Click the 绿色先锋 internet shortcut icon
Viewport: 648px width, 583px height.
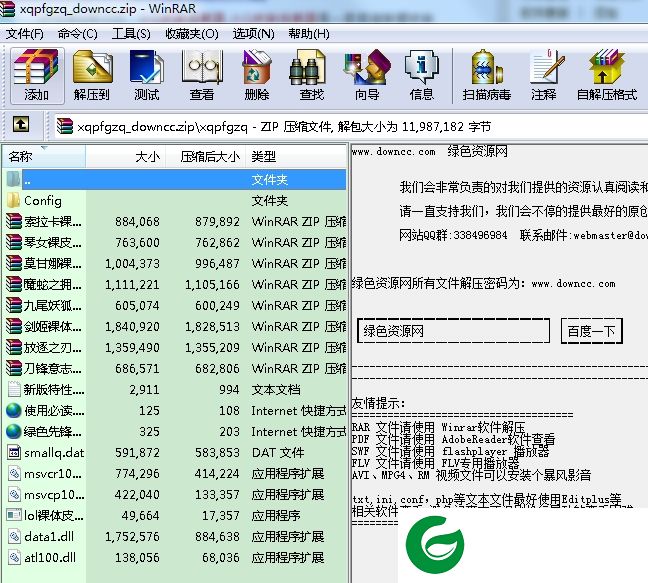point(14,431)
